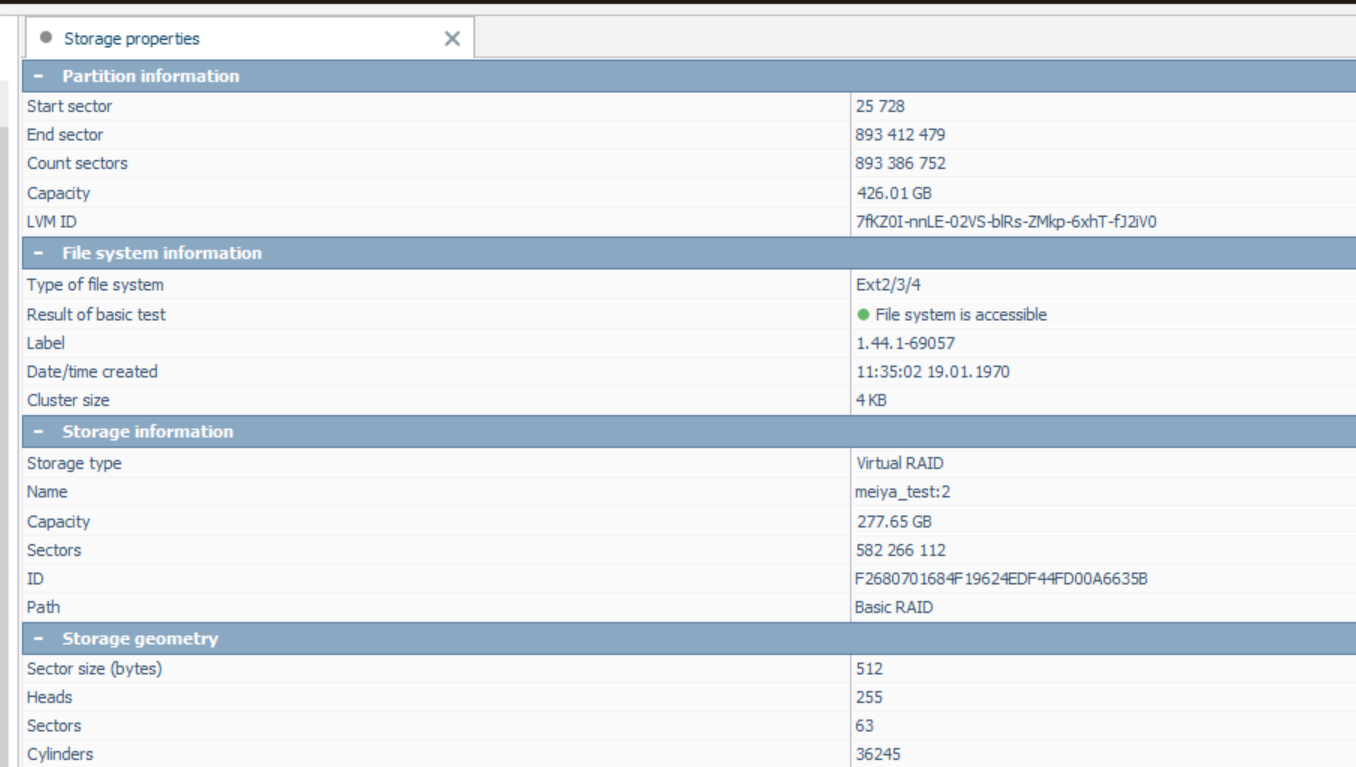Collapse the Storage geometry section
The image size is (1356, 767).
pyautogui.click(x=39, y=638)
